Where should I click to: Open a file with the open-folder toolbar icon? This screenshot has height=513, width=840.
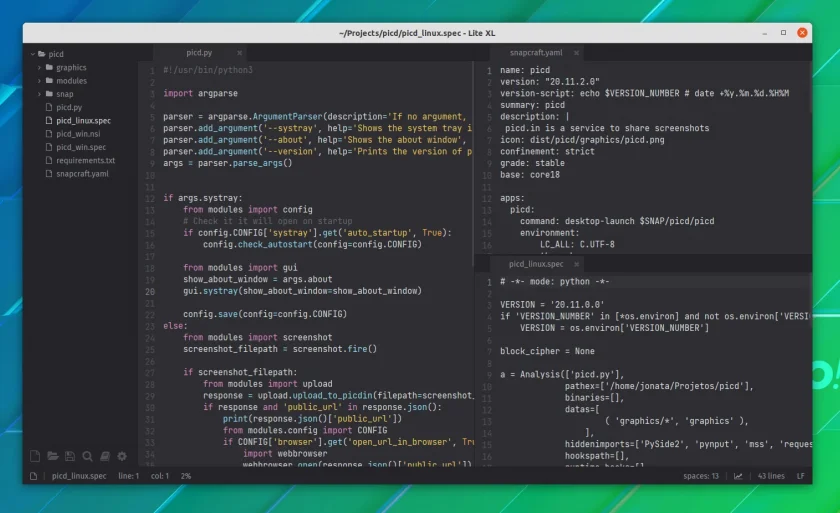coord(52,456)
